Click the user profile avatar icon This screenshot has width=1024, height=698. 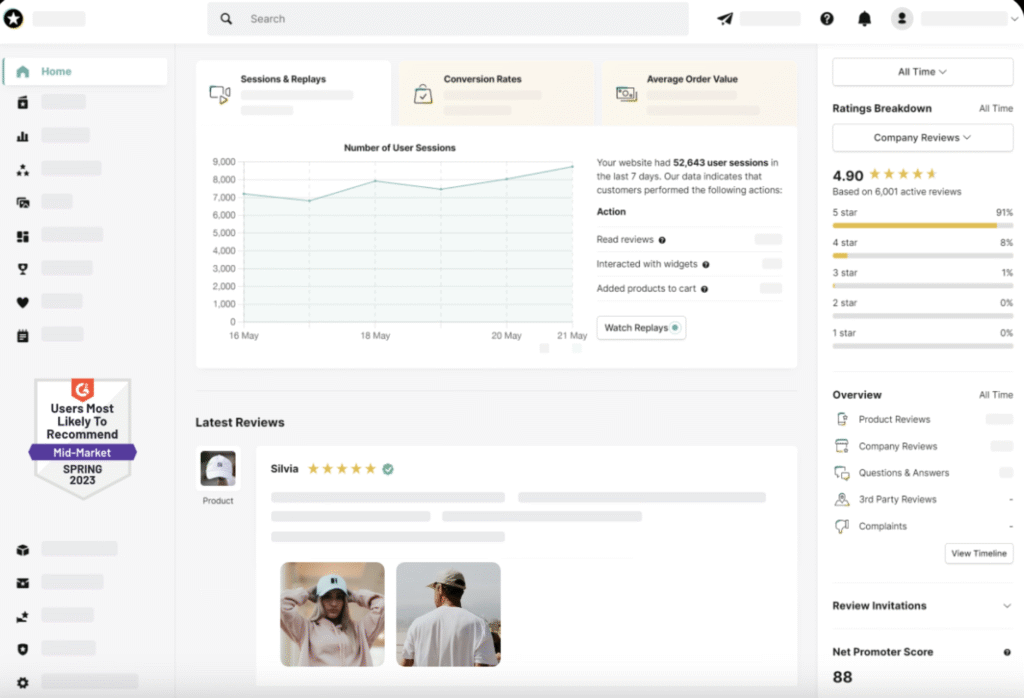coord(902,18)
